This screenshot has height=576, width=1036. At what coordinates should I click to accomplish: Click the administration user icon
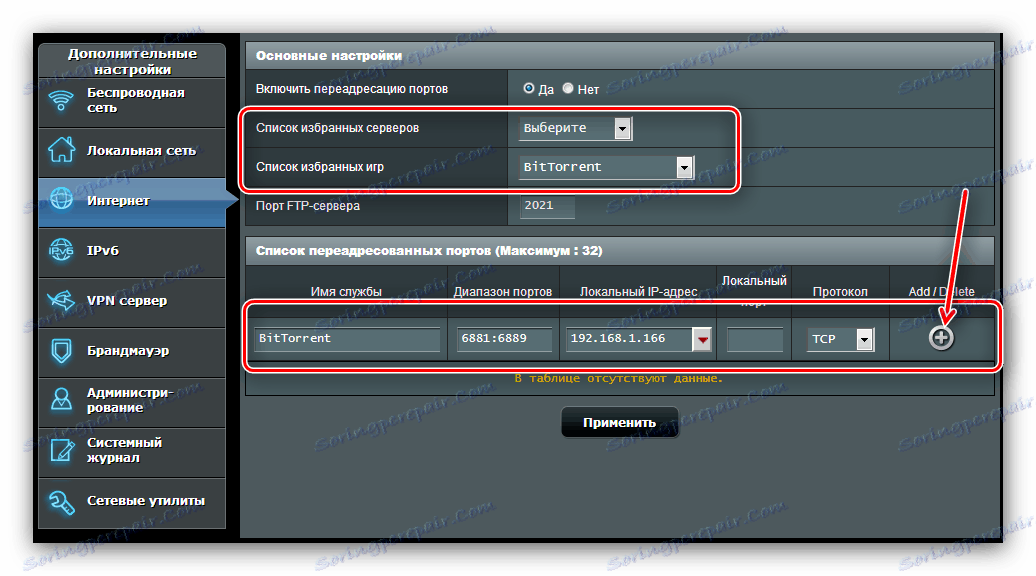point(61,399)
